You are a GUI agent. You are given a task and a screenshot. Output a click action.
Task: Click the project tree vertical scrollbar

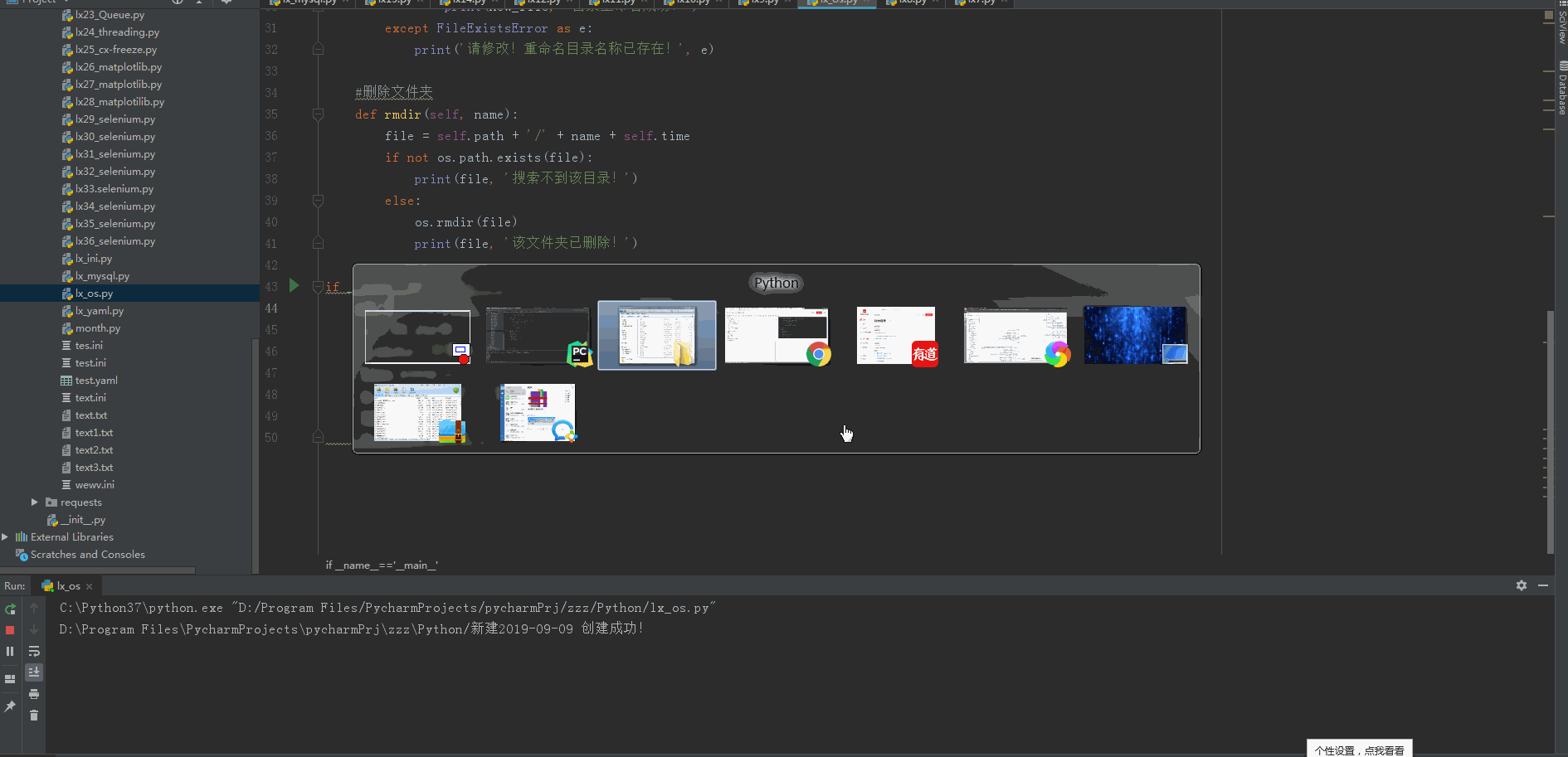pos(256,454)
